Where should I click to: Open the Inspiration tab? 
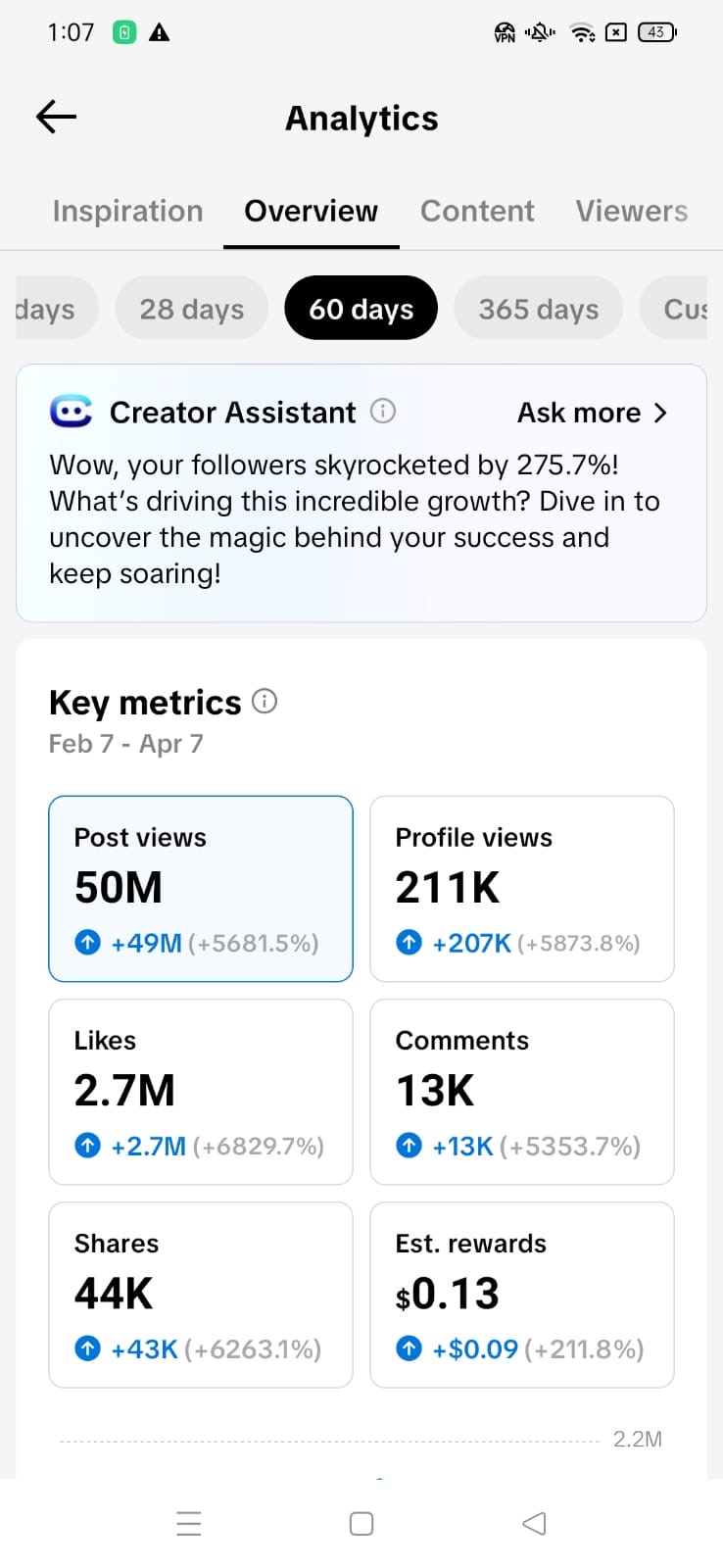[127, 211]
